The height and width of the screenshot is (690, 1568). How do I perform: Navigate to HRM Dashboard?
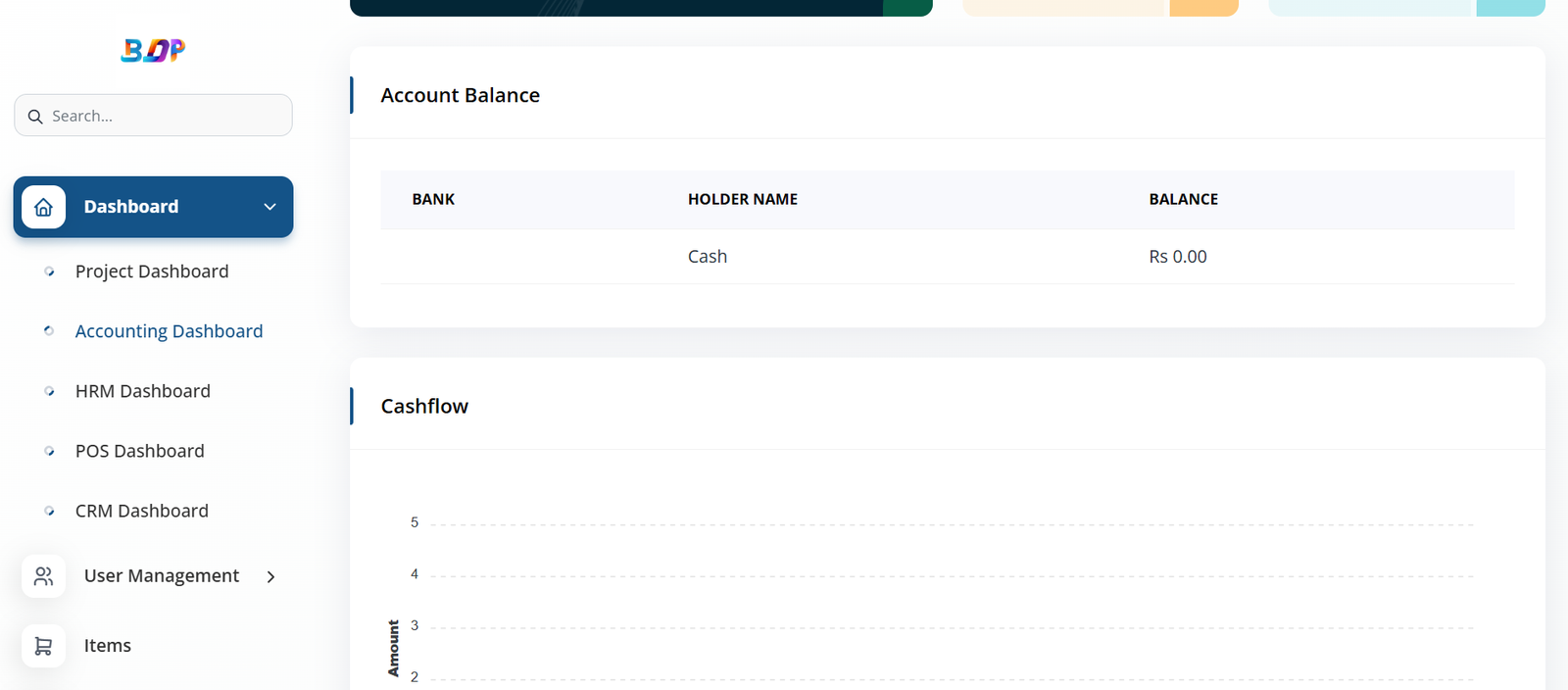click(x=143, y=391)
